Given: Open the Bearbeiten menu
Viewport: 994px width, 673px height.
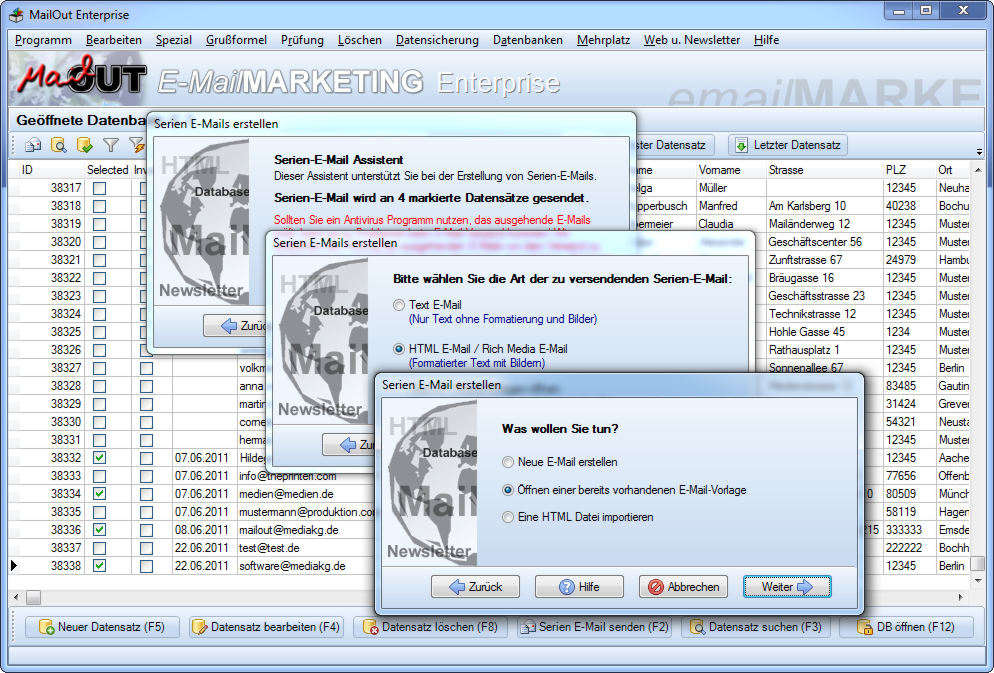Looking at the screenshot, I should click(x=114, y=40).
